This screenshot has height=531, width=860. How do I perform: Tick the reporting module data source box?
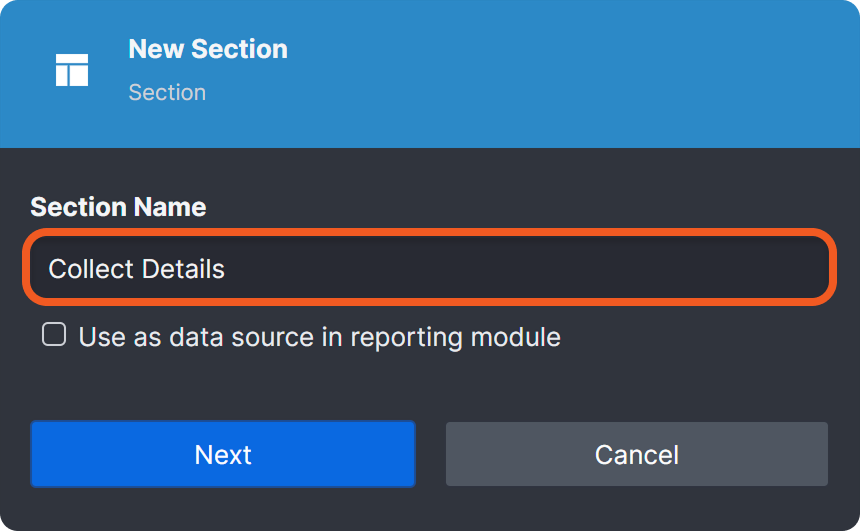[x=54, y=334]
